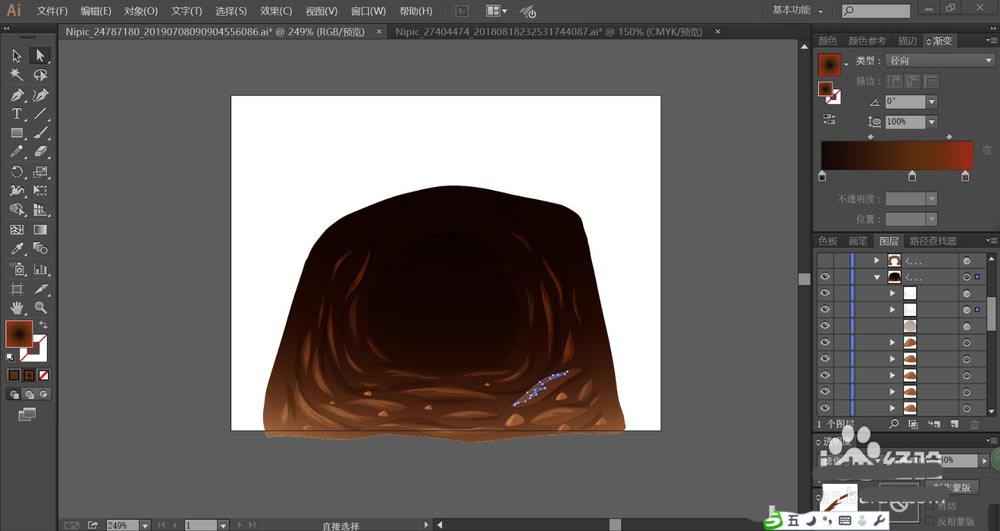Select the Artboard tool
This screenshot has width=1000, height=531.
coord(17,289)
